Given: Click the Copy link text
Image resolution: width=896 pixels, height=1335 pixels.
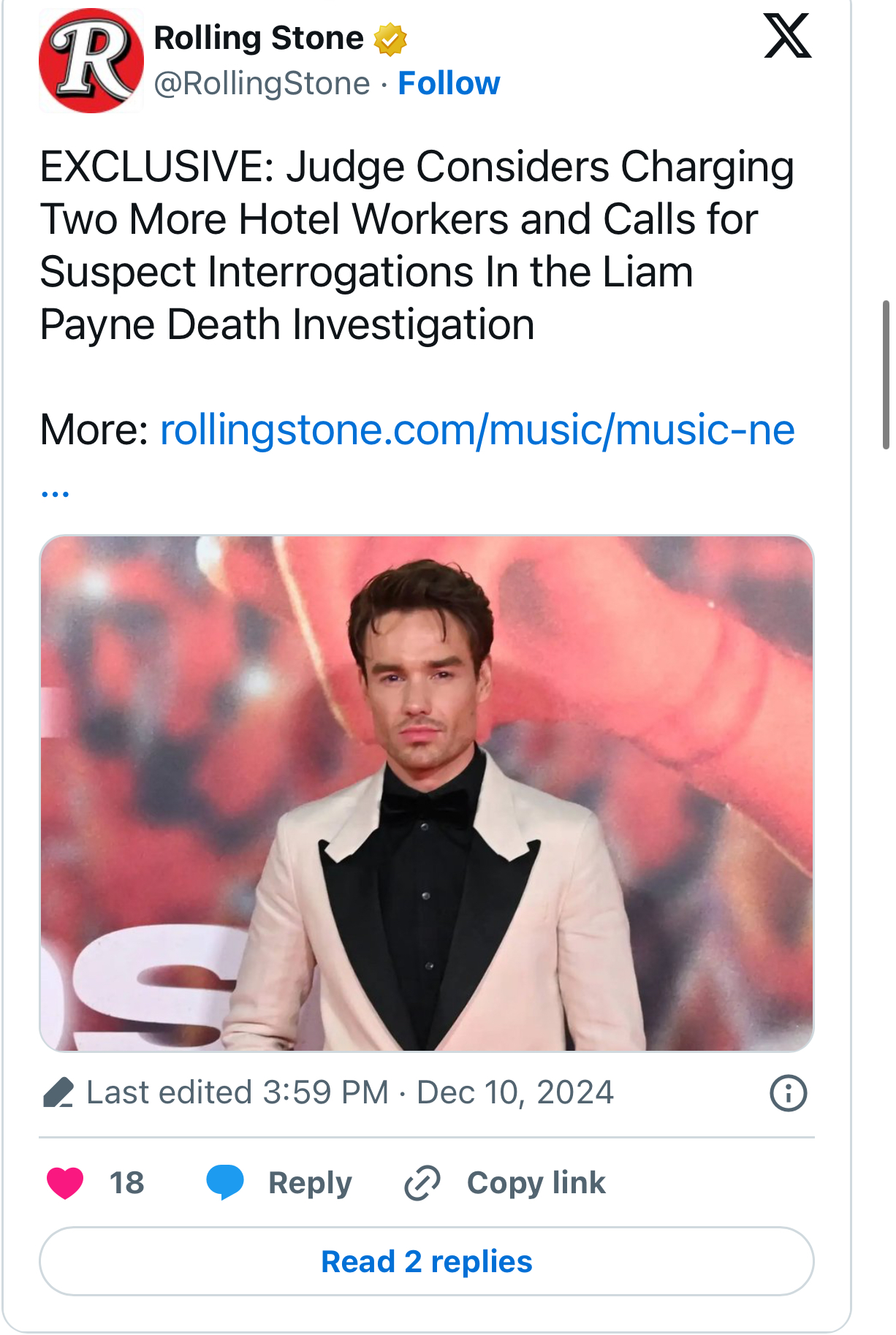Looking at the screenshot, I should [x=536, y=1182].
